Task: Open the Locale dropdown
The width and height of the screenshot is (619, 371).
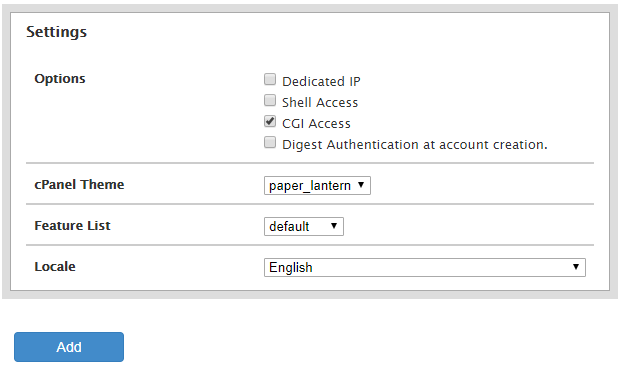Action: pyautogui.click(x=425, y=268)
